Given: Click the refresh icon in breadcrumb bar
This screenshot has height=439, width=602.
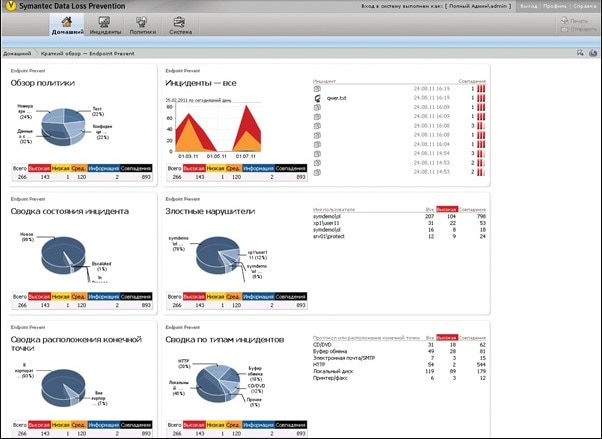Looking at the screenshot, I should coord(593,53).
